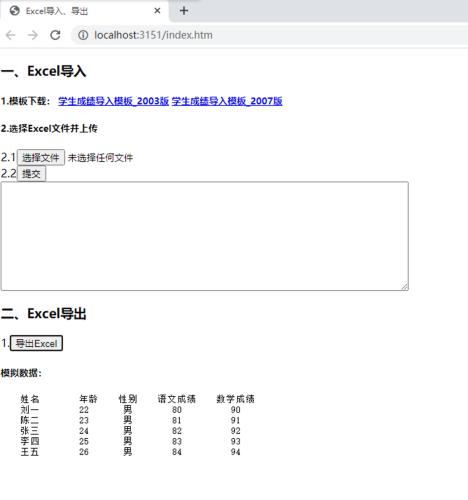Click the 性别 column header
This screenshot has width=468, height=500.
point(128,399)
